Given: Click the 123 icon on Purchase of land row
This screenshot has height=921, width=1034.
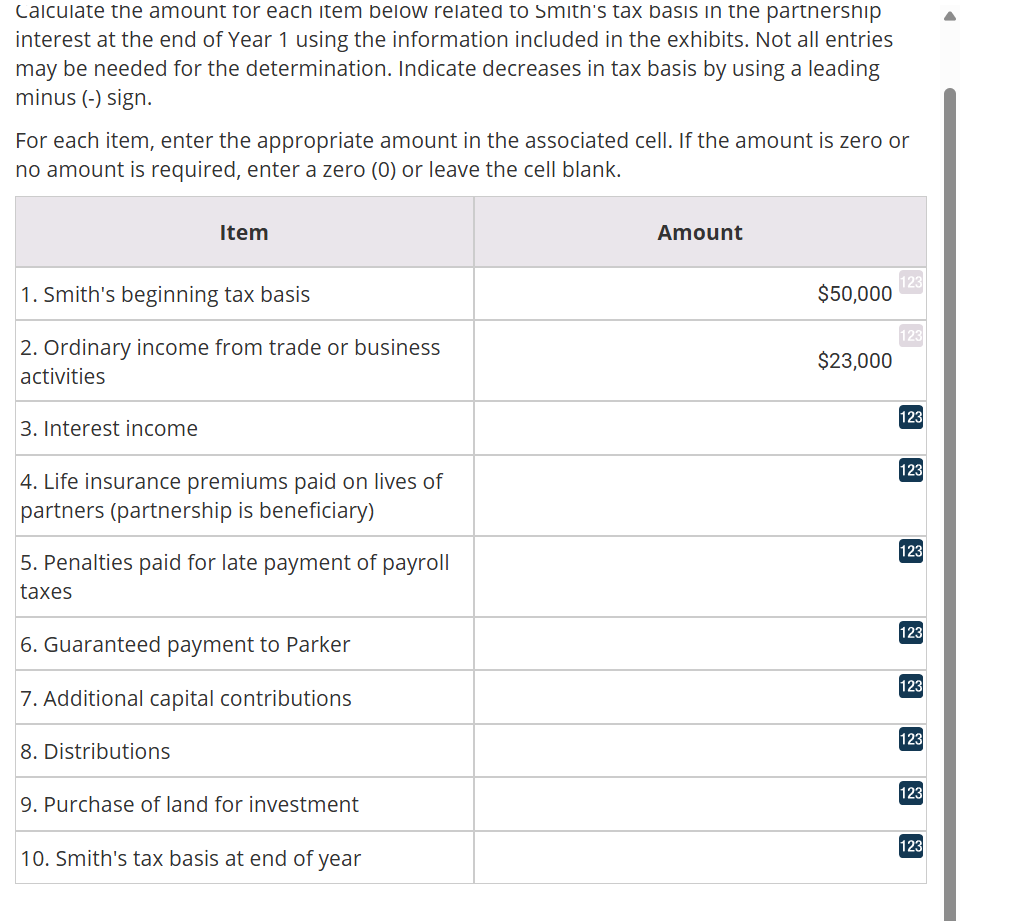Looking at the screenshot, I should coord(910,793).
